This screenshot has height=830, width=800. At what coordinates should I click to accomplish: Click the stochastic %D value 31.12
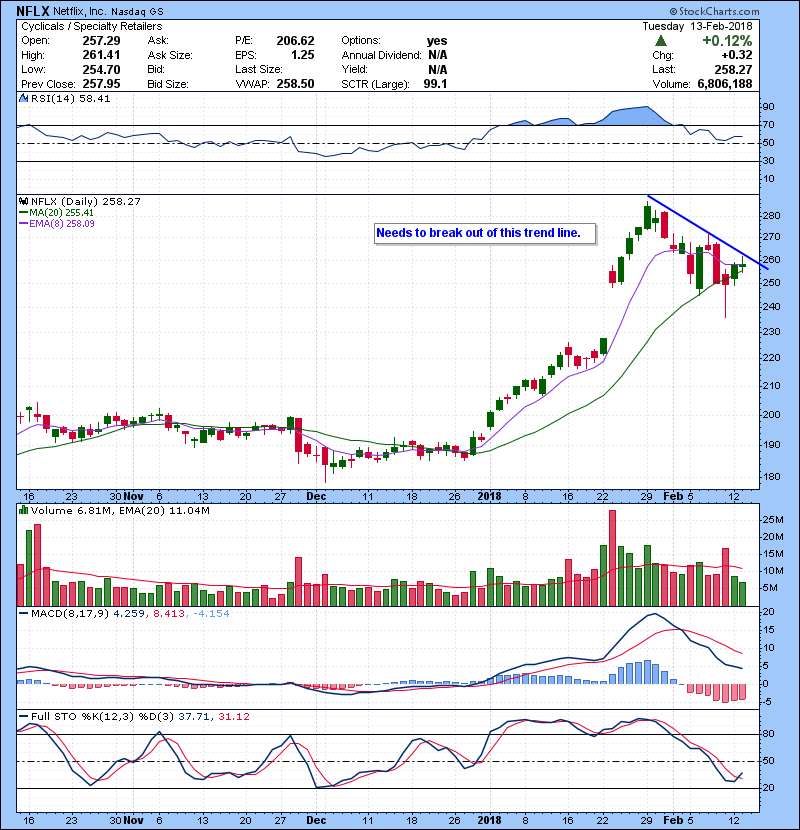pos(233,717)
